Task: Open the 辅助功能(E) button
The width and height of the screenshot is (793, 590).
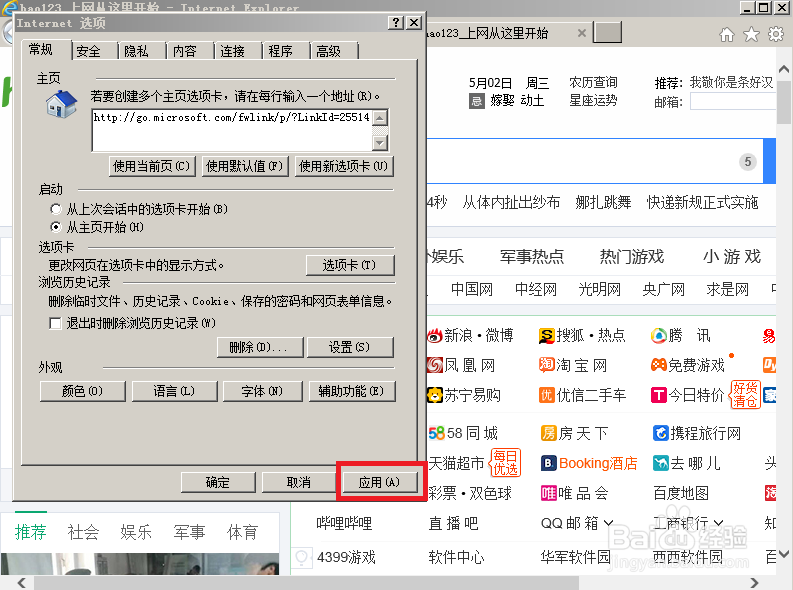Action: (352, 391)
